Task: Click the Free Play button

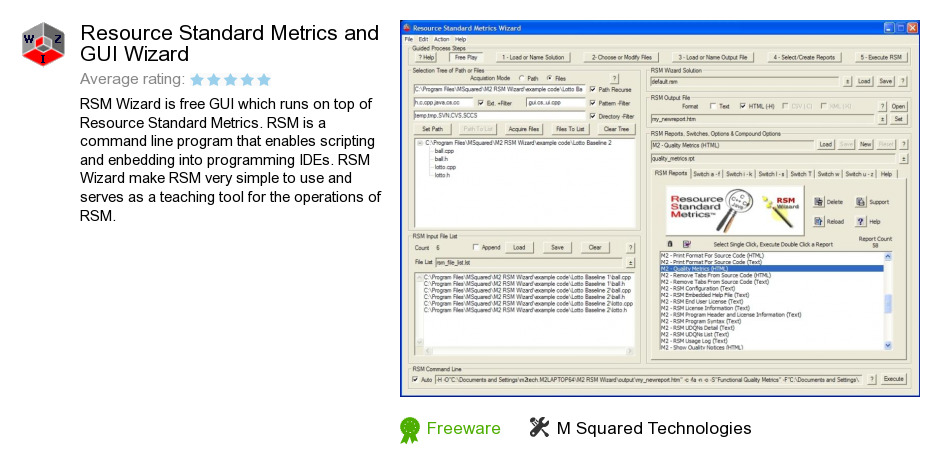Action: (x=466, y=58)
